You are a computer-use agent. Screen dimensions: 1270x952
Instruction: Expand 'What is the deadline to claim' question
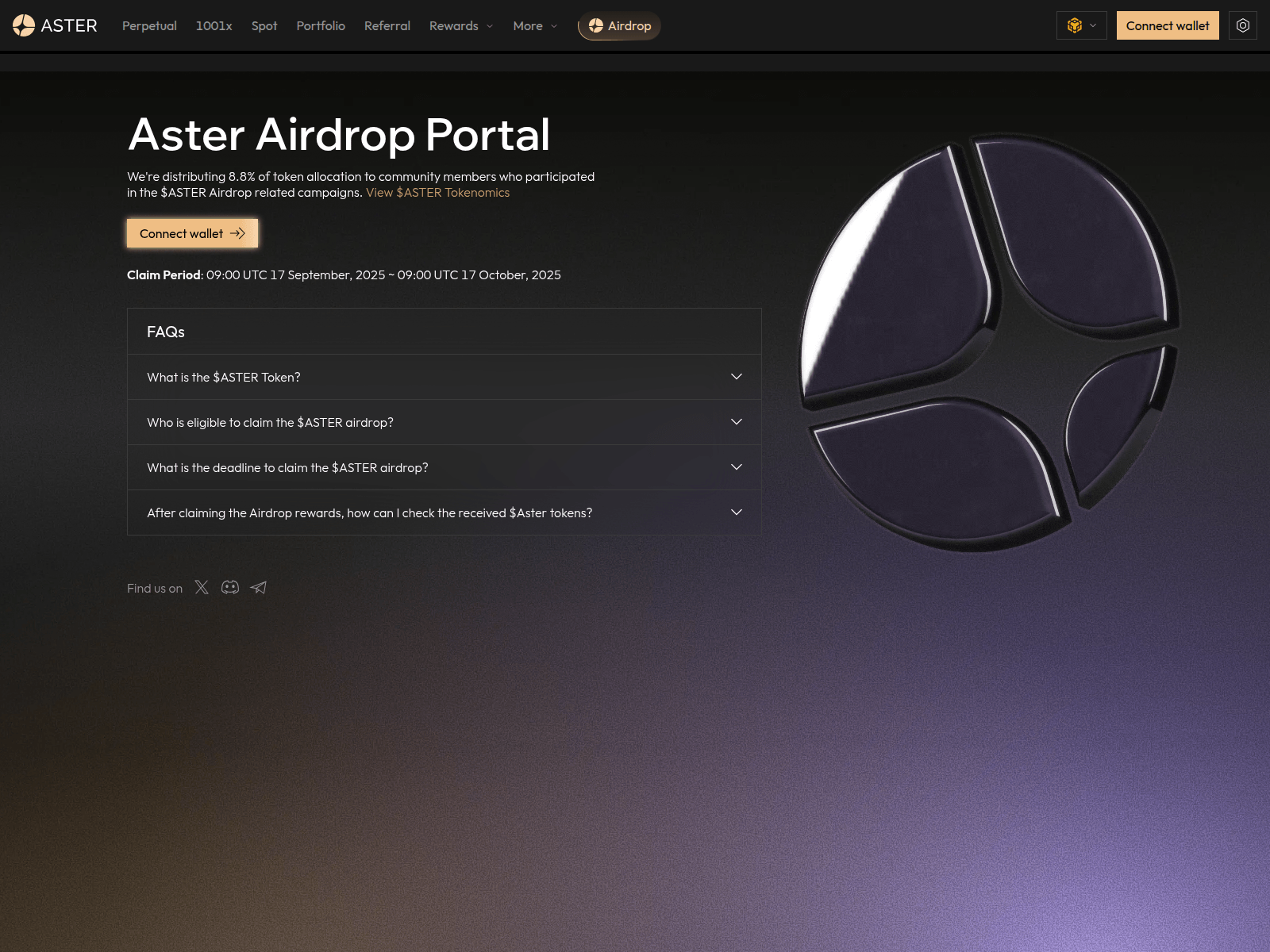point(444,467)
